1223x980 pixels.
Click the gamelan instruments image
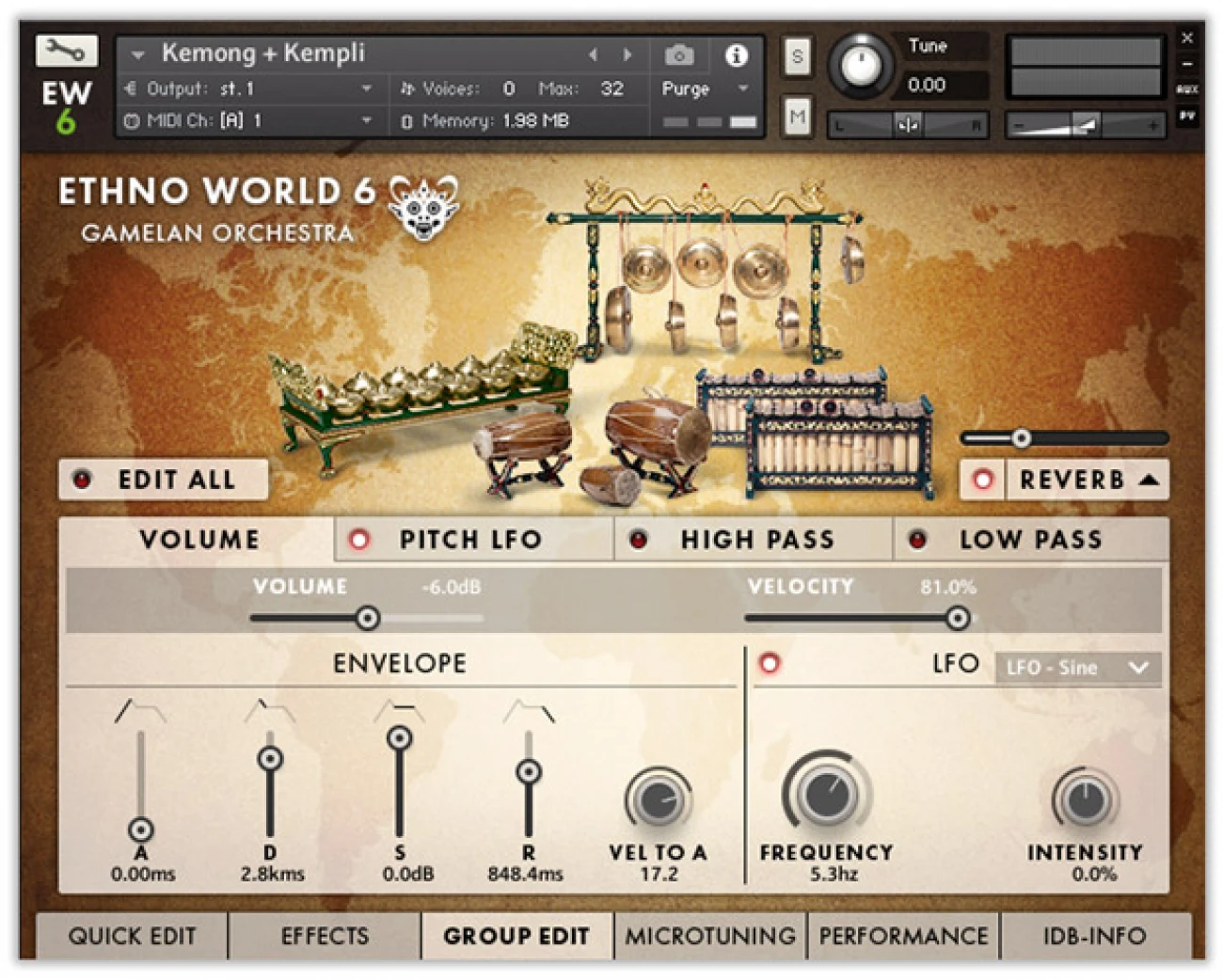pos(602,343)
